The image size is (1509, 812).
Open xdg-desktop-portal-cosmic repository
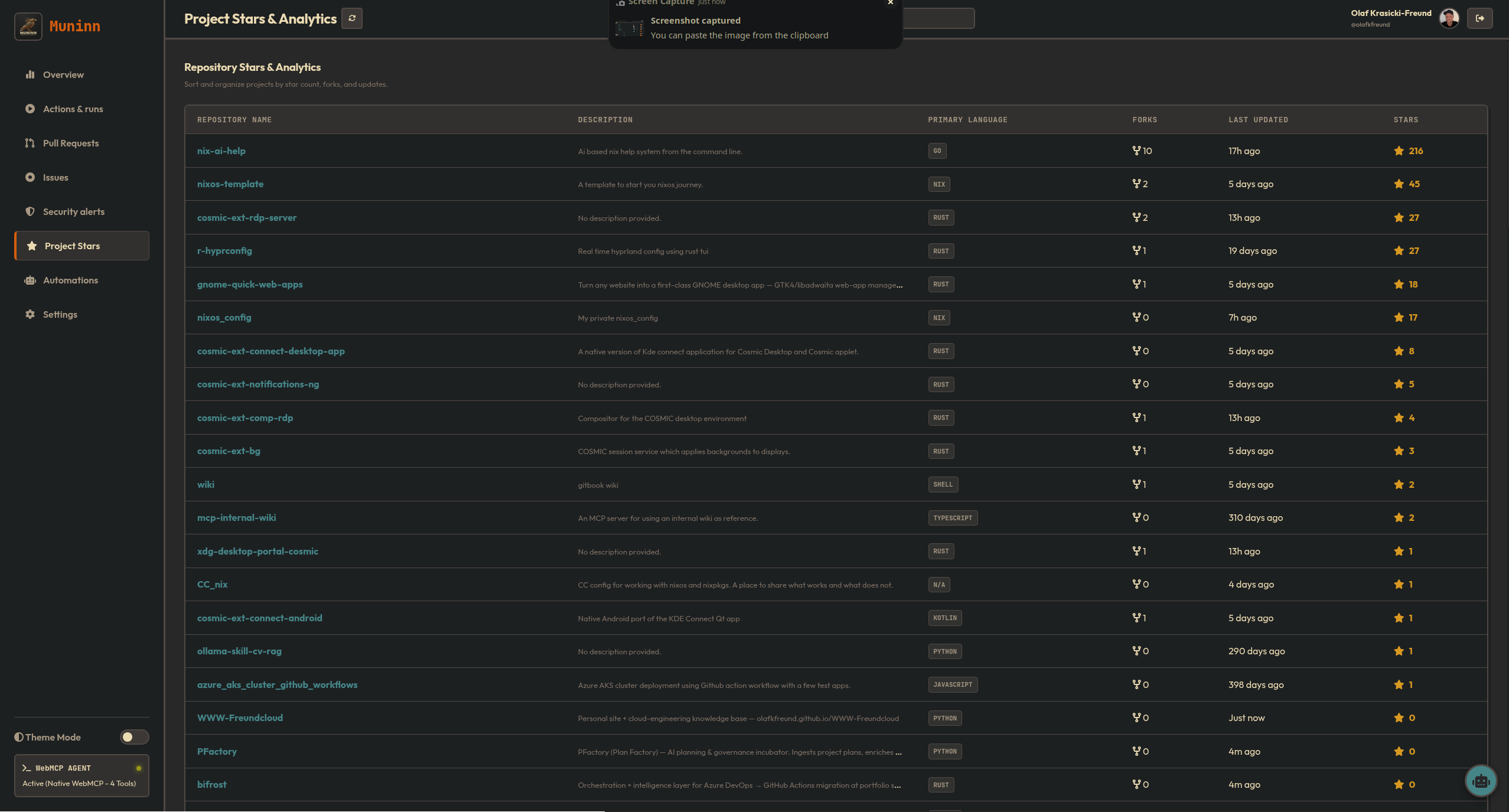click(x=258, y=551)
